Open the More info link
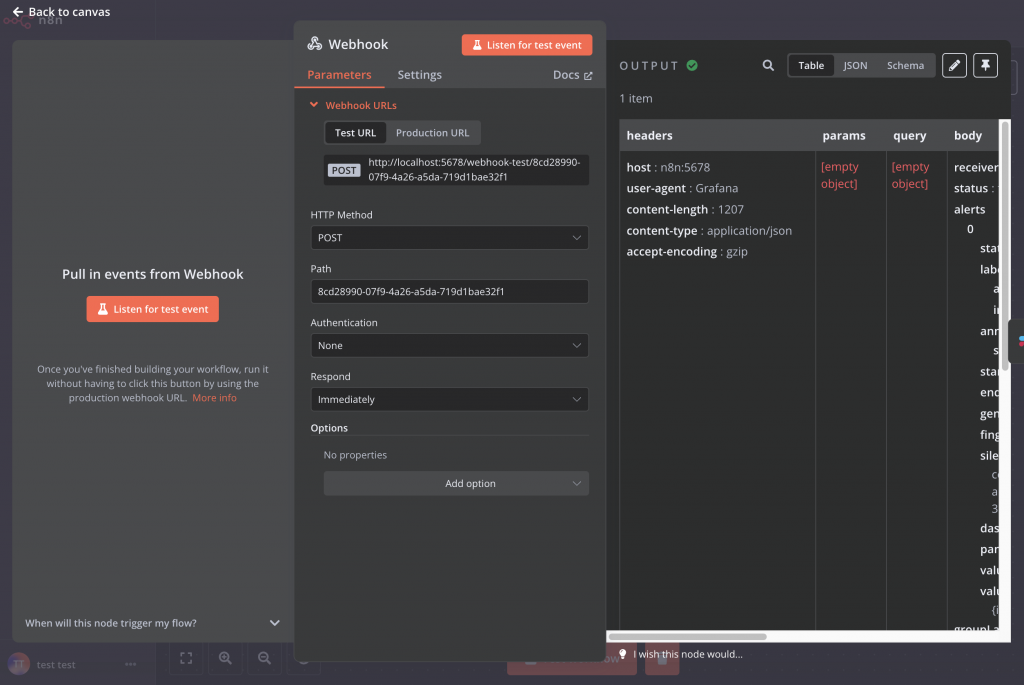The image size is (1024, 685). [x=214, y=398]
